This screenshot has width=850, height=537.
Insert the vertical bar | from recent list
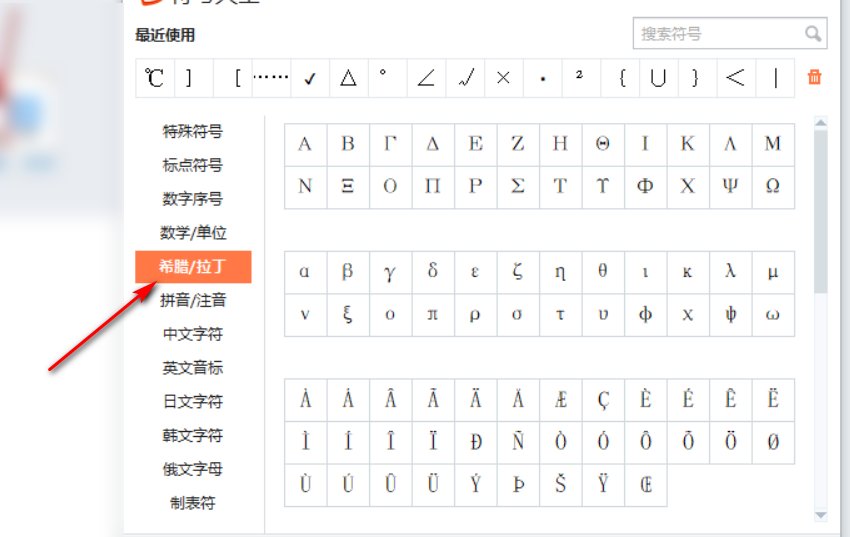tap(775, 78)
